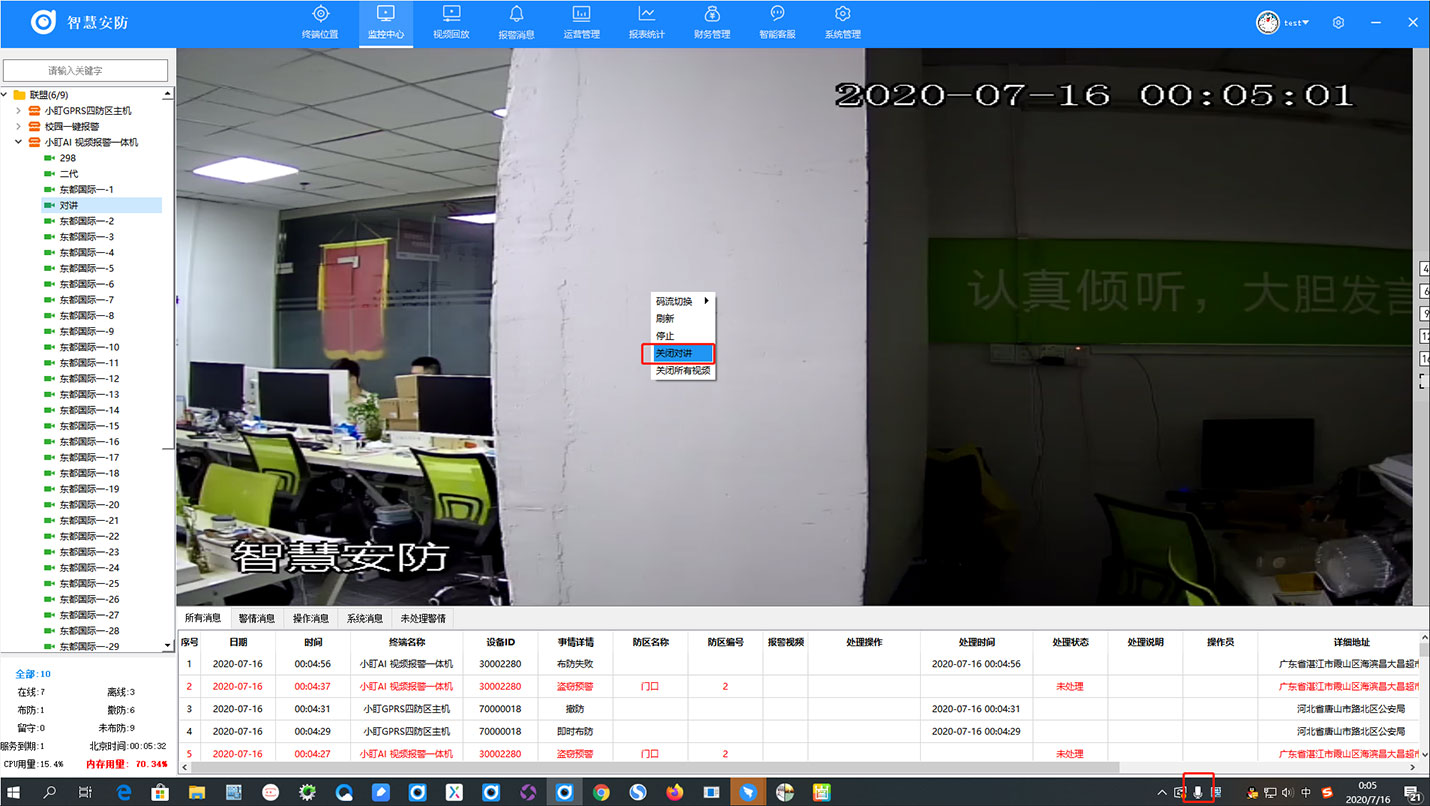Open the 视频回放 video playback module
Viewport: 1430px width, 806px height.
pyautogui.click(x=451, y=23)
